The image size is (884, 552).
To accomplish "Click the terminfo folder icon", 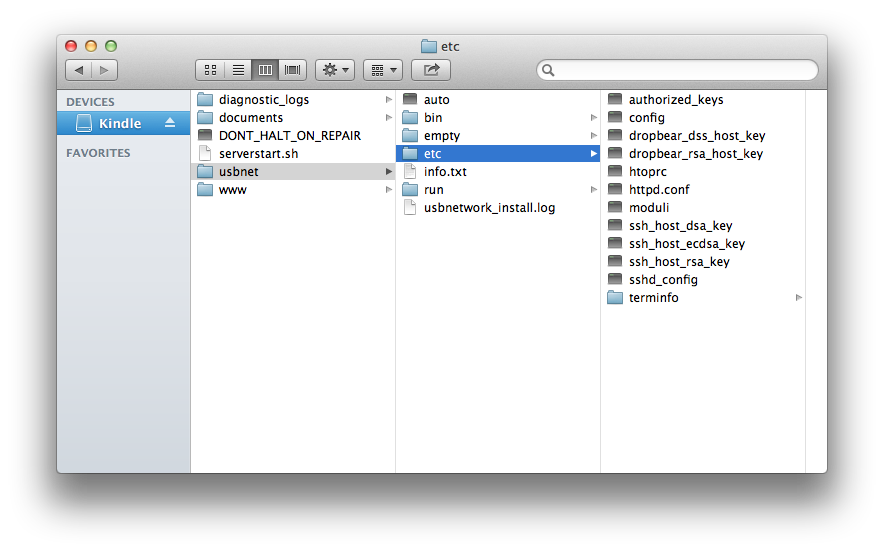I will point(615,297).
